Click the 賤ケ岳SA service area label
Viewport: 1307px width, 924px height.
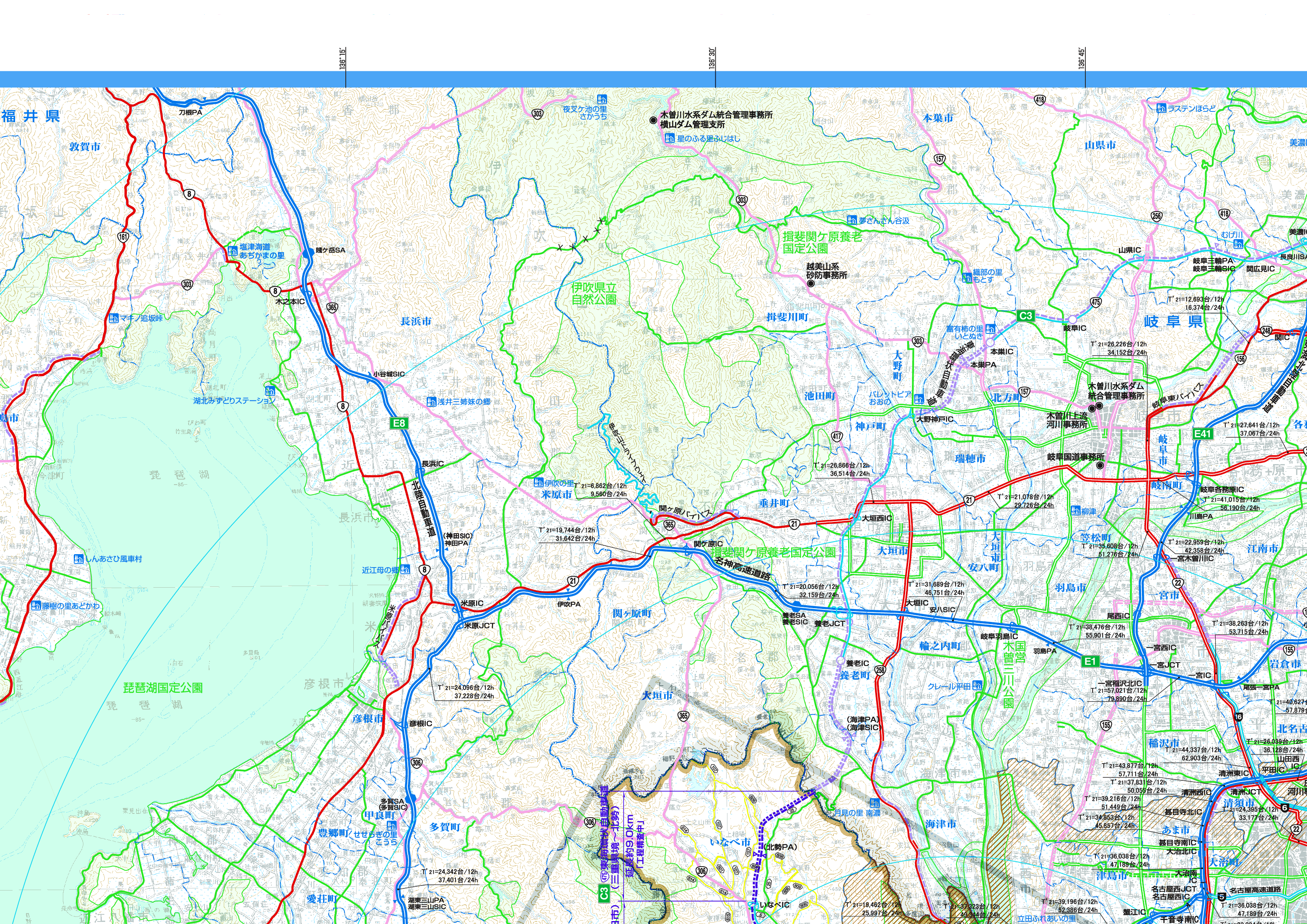[x=330, y=250]
